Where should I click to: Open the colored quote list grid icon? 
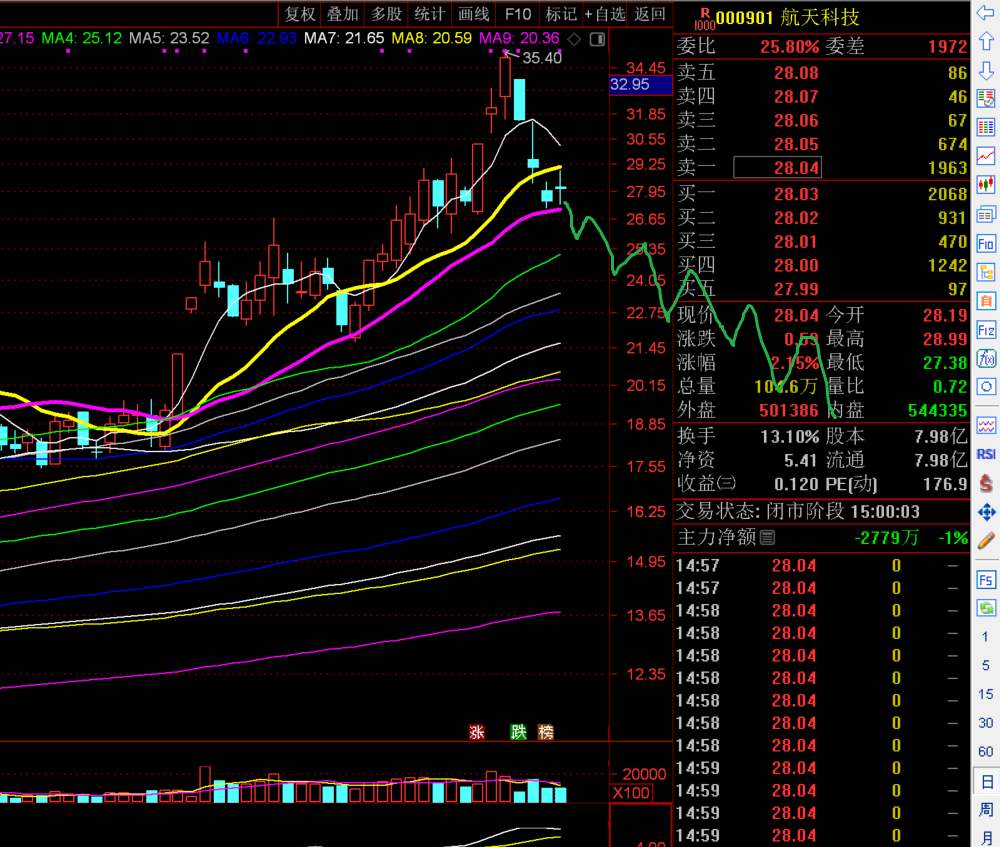tap(986, 127)
